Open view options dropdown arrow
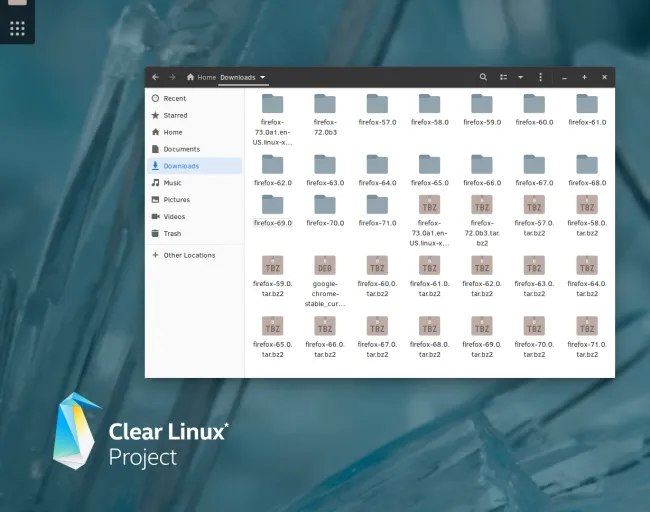650x512 pixels. click(x=520, y=77)
